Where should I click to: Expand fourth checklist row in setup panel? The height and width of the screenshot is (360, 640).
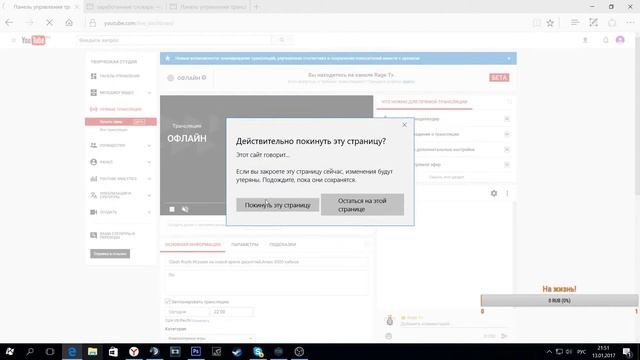(x=507, y=164)
